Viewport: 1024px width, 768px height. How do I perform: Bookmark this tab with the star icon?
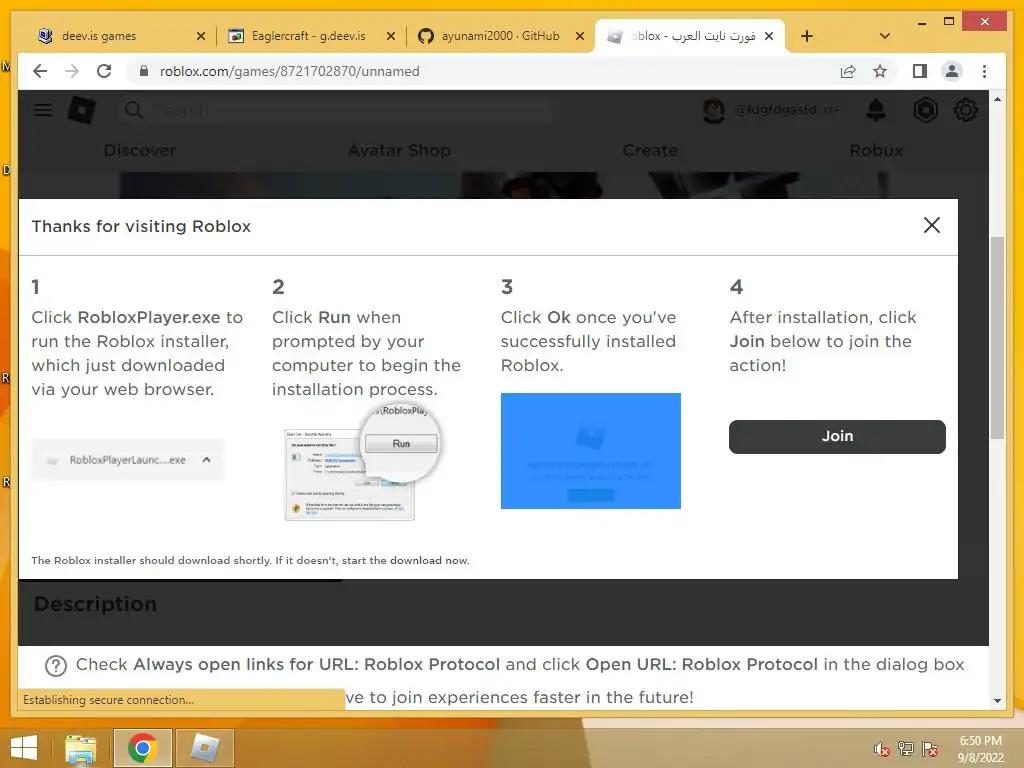tap(880, 71)
